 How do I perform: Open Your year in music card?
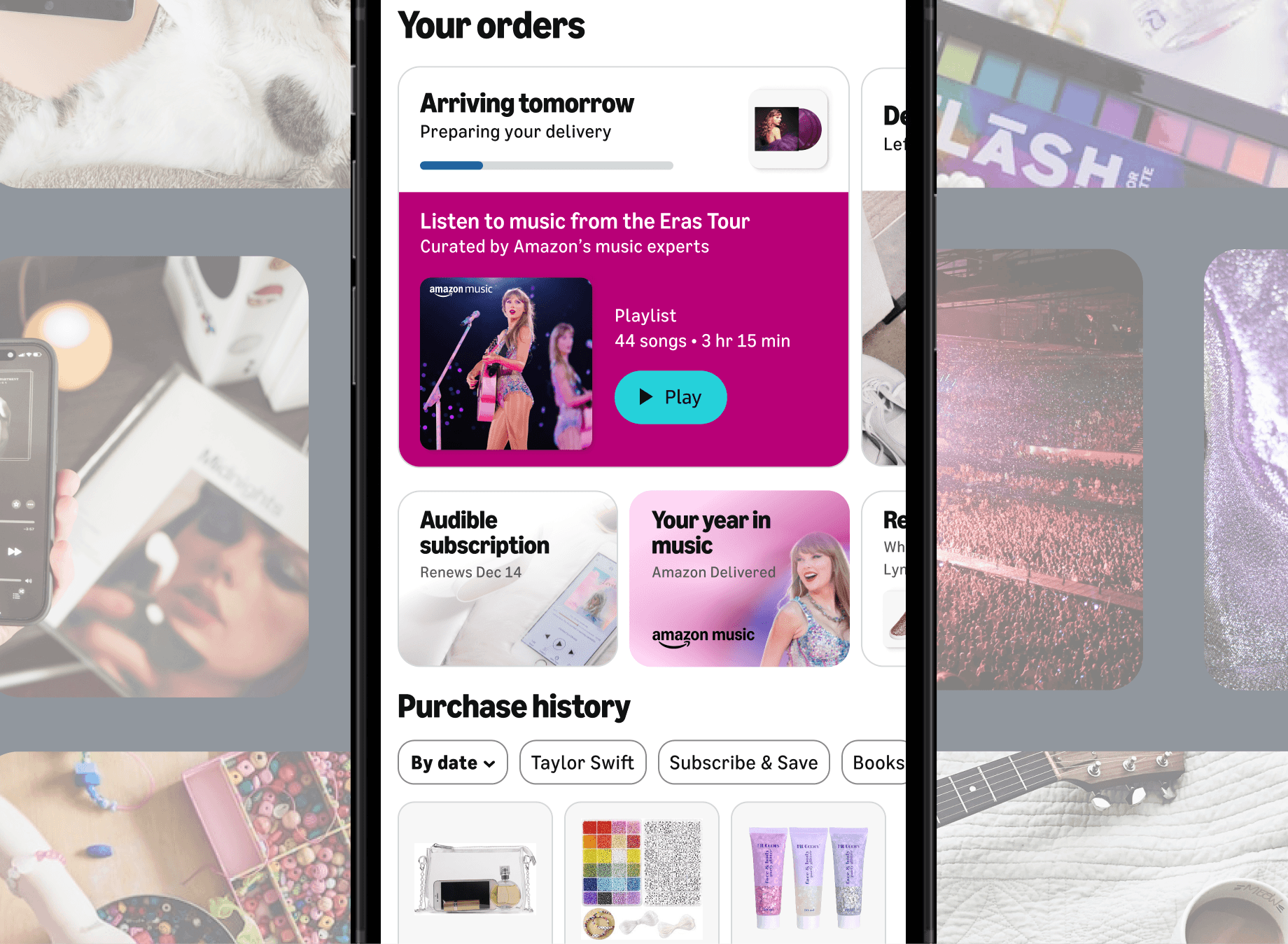[x=739, y=578]
